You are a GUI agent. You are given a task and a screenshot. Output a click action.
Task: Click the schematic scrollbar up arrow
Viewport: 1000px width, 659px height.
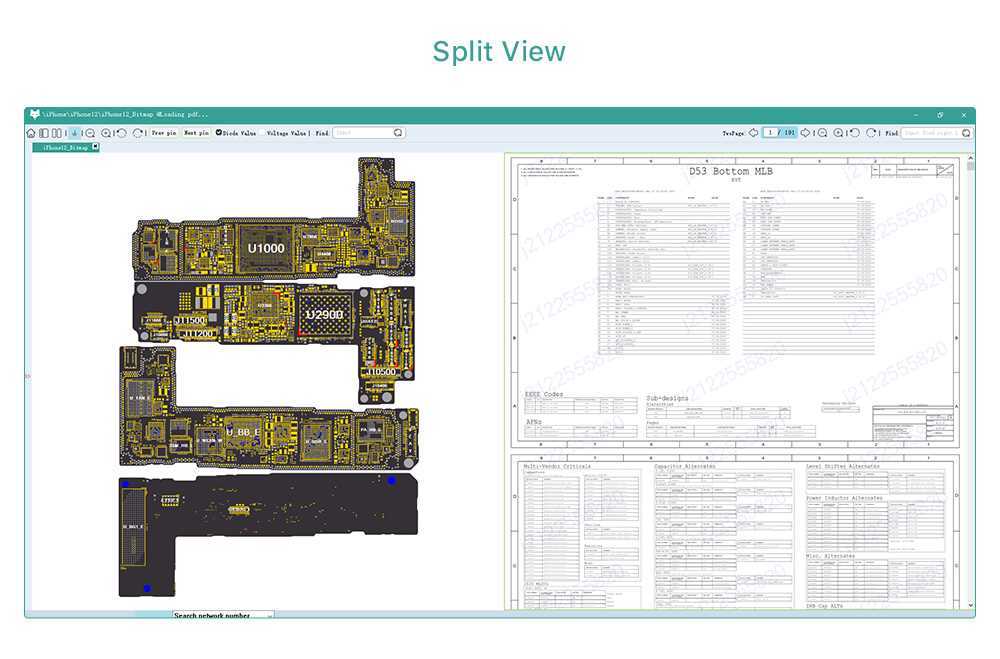tap(971, 157)
